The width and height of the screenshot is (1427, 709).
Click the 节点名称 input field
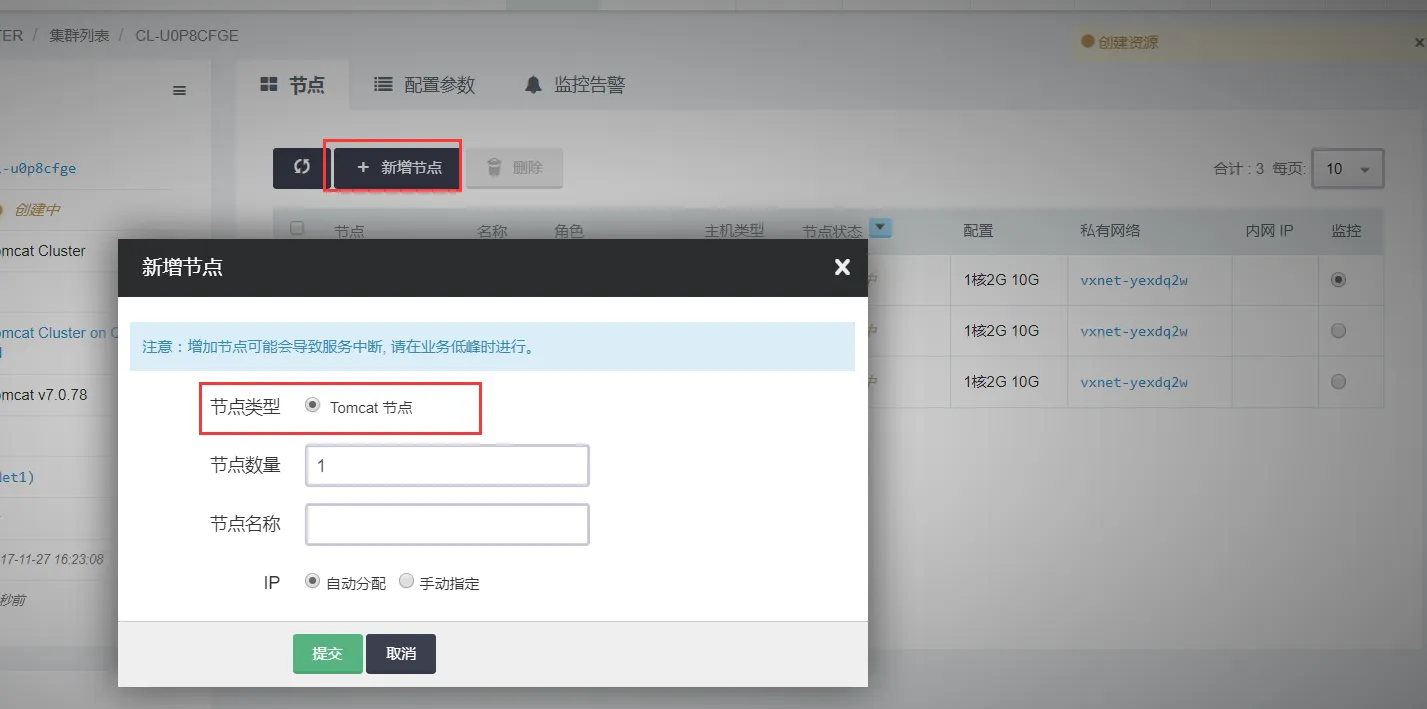pyautogui.click(x=447, y=525)
